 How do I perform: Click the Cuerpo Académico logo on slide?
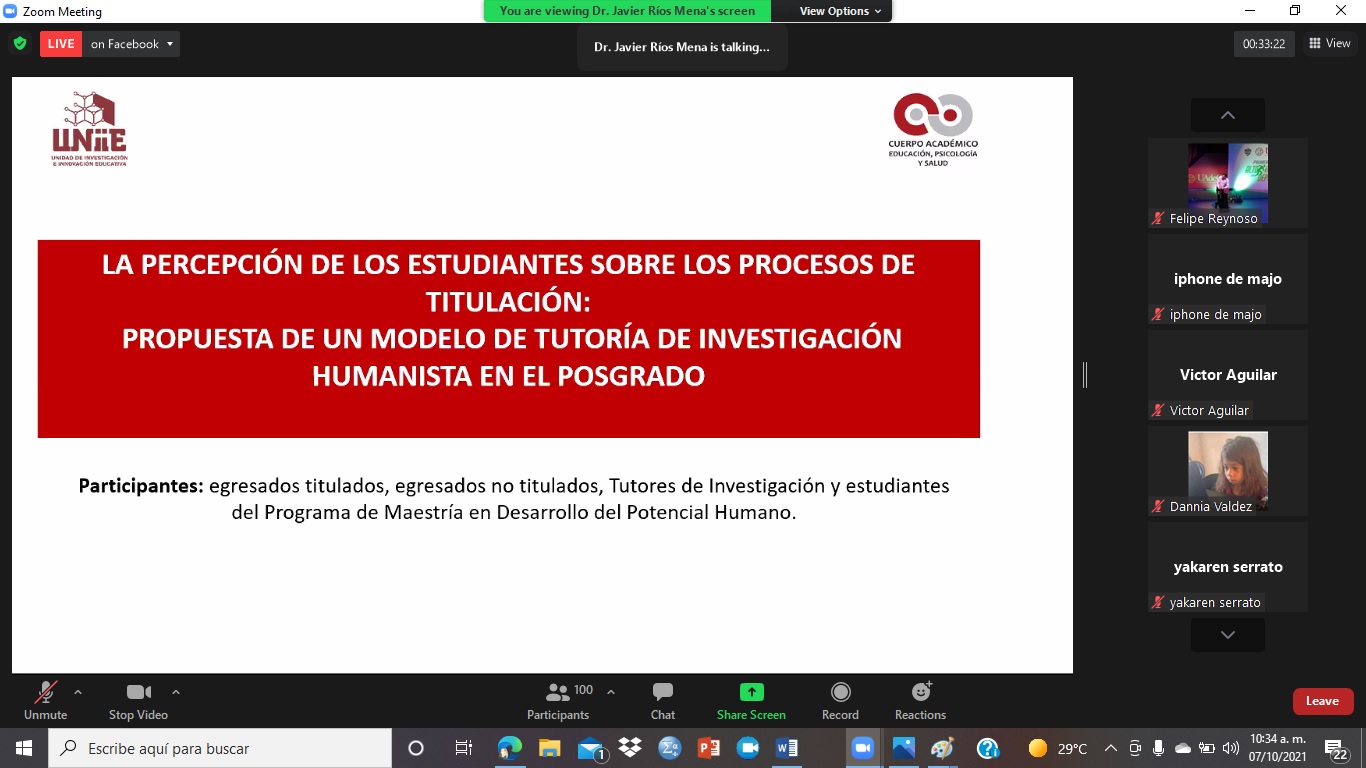[x=933, y=129]
